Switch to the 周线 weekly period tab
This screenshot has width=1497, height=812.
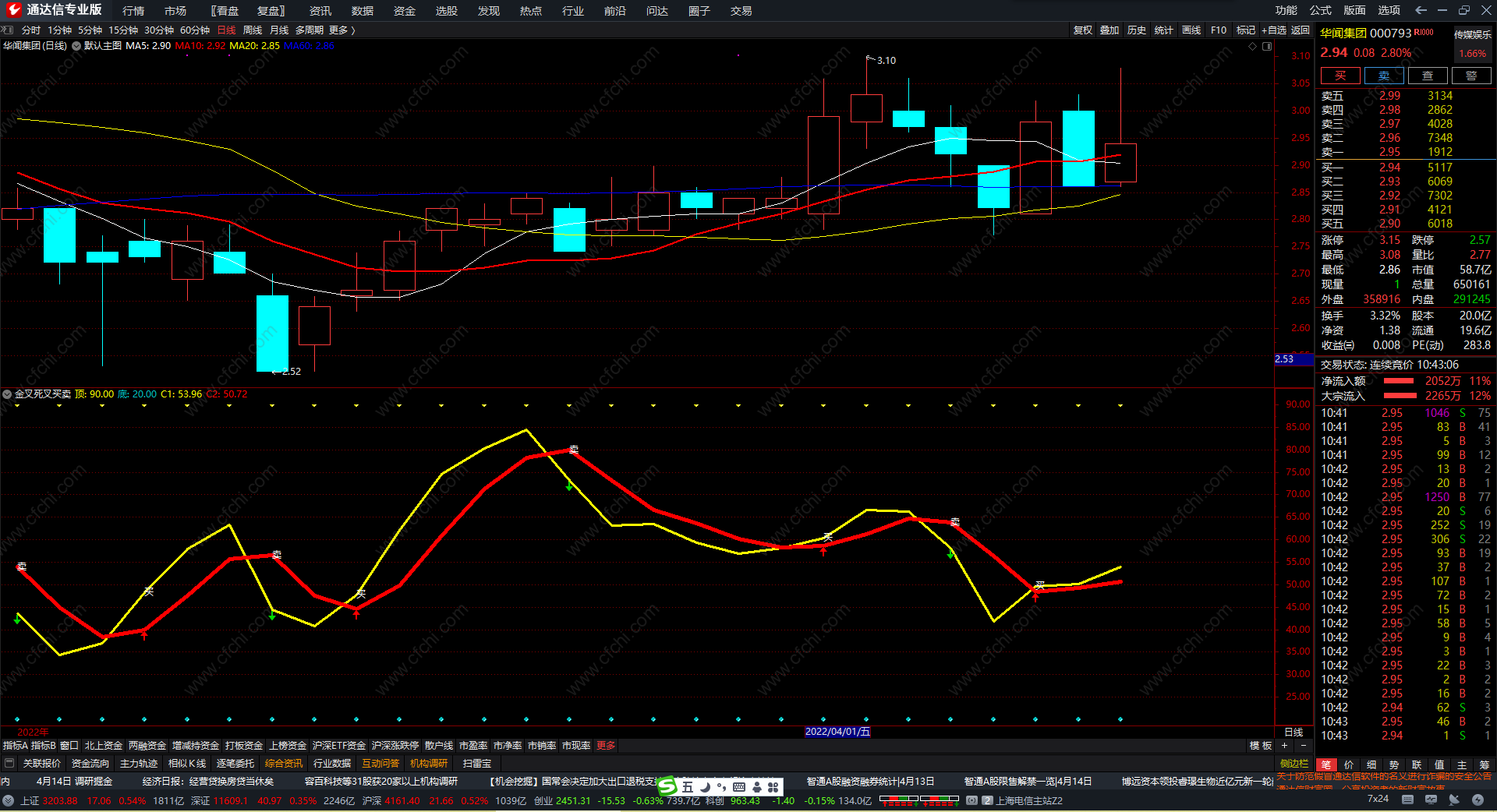point(253,30)
